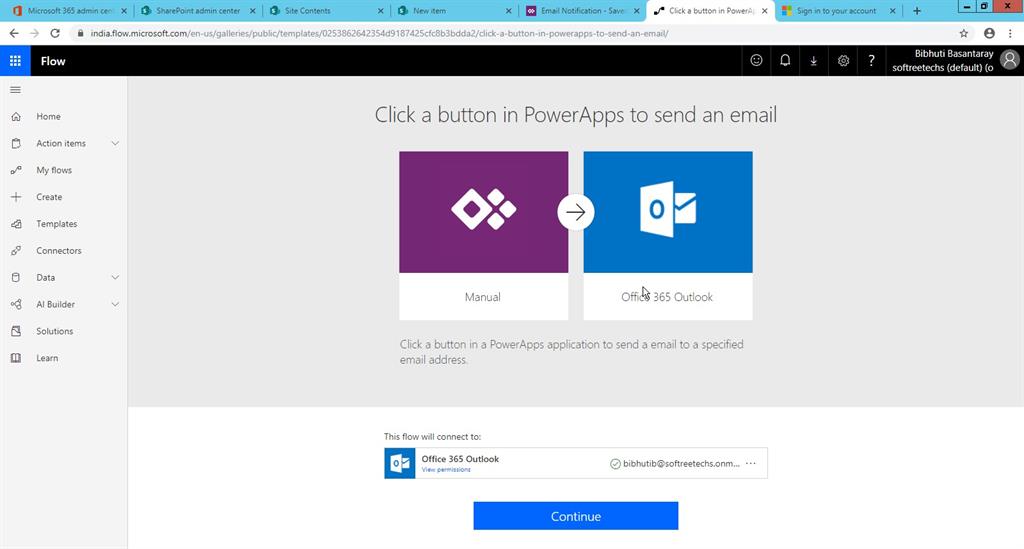The image size is (1024, 549).
Task: Click the small Outlook connection icon
Action: pyautogui.click(x=400, y=463)
